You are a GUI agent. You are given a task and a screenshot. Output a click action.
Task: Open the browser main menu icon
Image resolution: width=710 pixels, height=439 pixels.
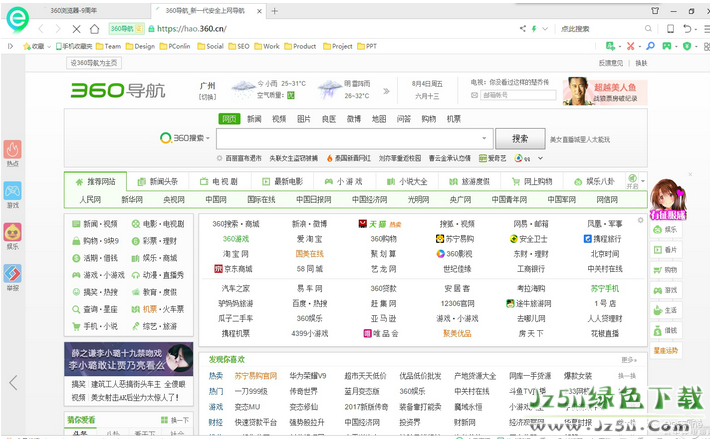click(706, 29)
